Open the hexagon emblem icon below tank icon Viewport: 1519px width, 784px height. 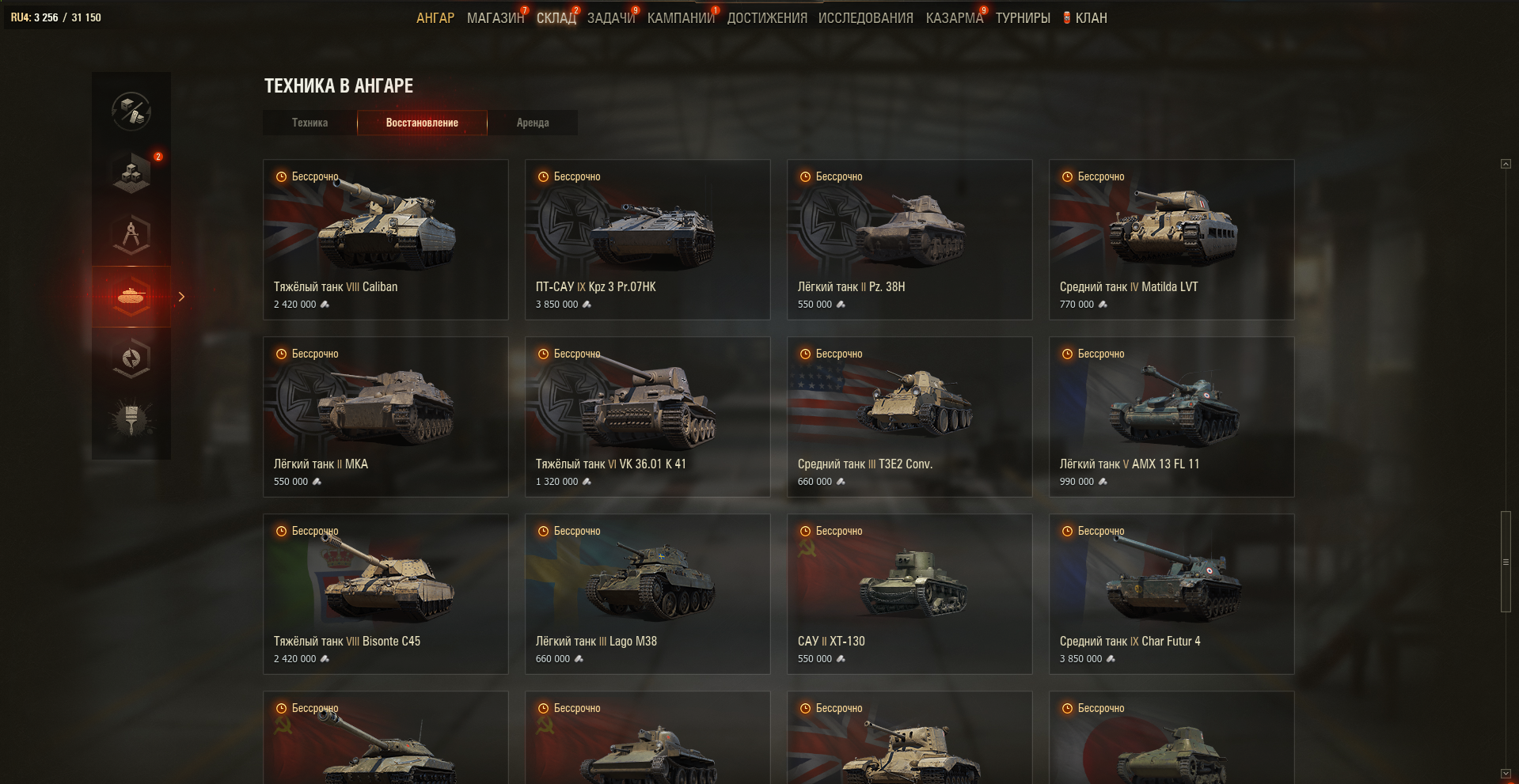(x=131, y=358)
